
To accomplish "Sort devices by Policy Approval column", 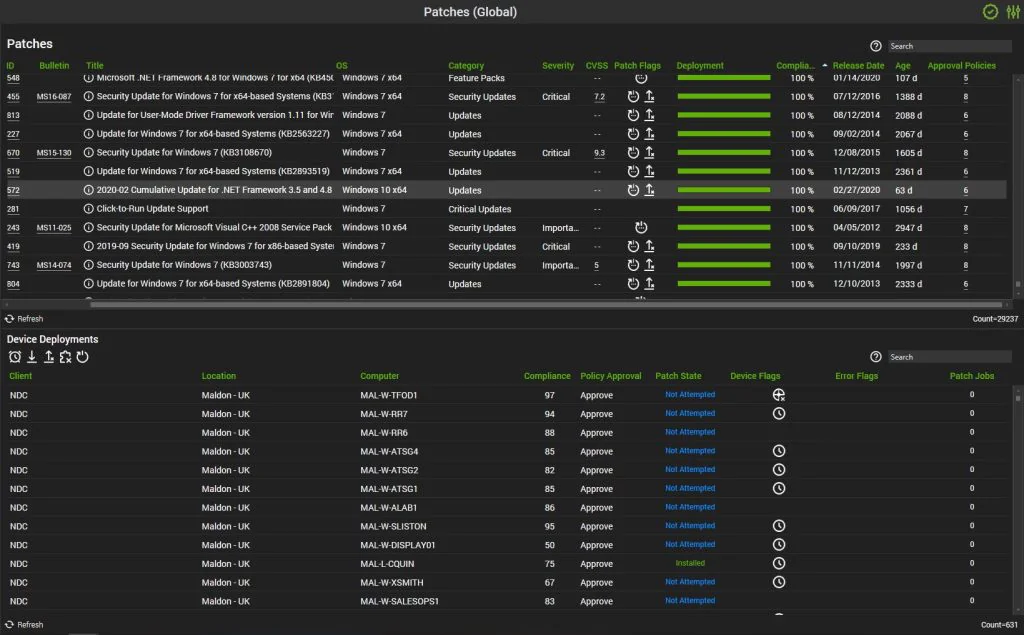I will [x=611, y=376].
